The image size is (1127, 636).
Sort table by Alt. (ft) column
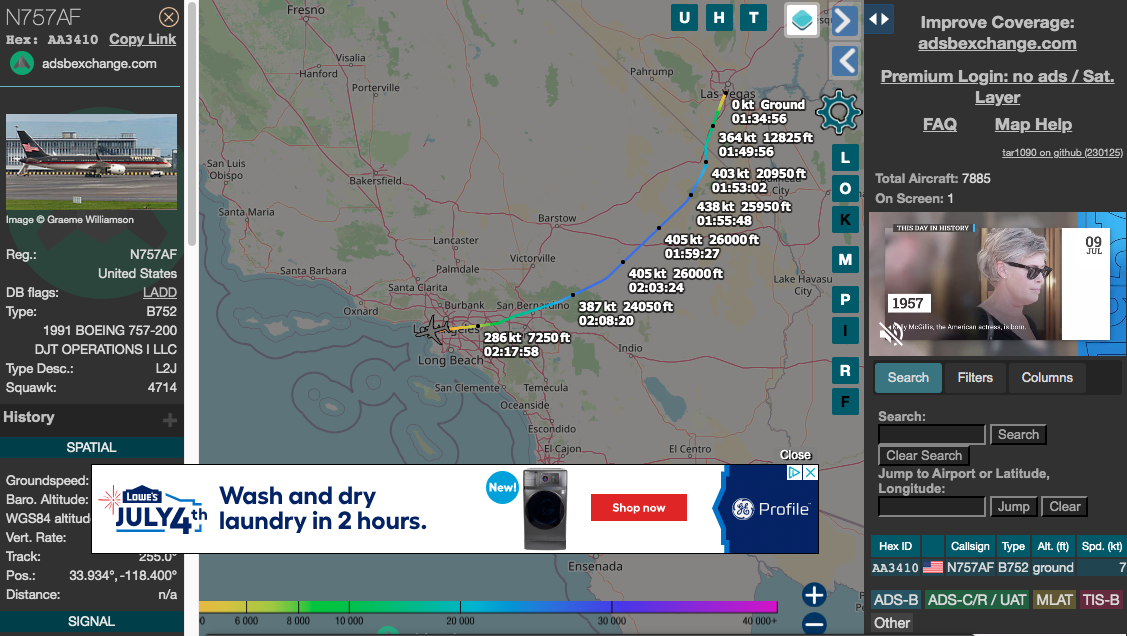pos(1053,546)
